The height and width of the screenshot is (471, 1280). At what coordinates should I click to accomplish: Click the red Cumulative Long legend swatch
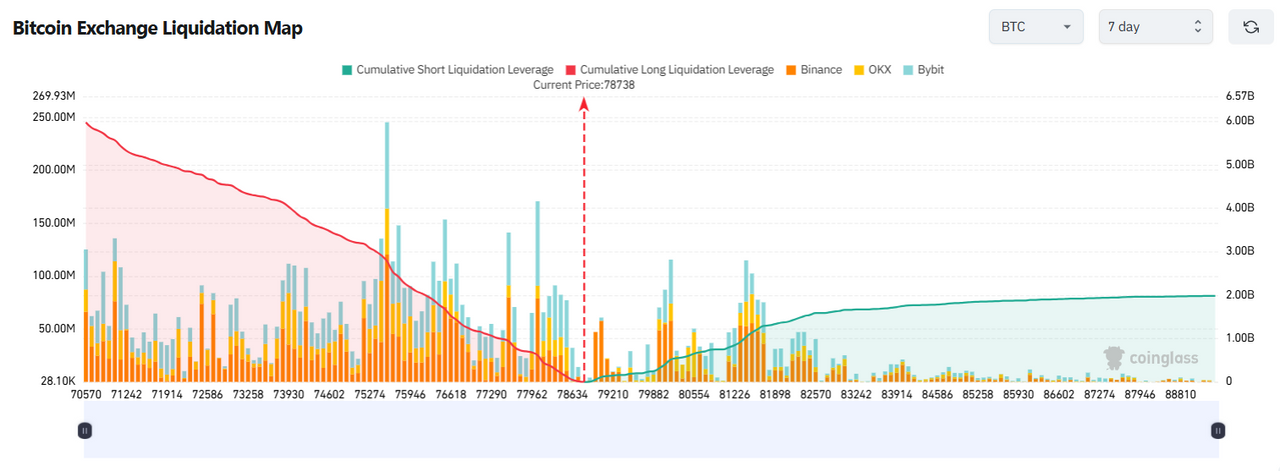point(571,70)
